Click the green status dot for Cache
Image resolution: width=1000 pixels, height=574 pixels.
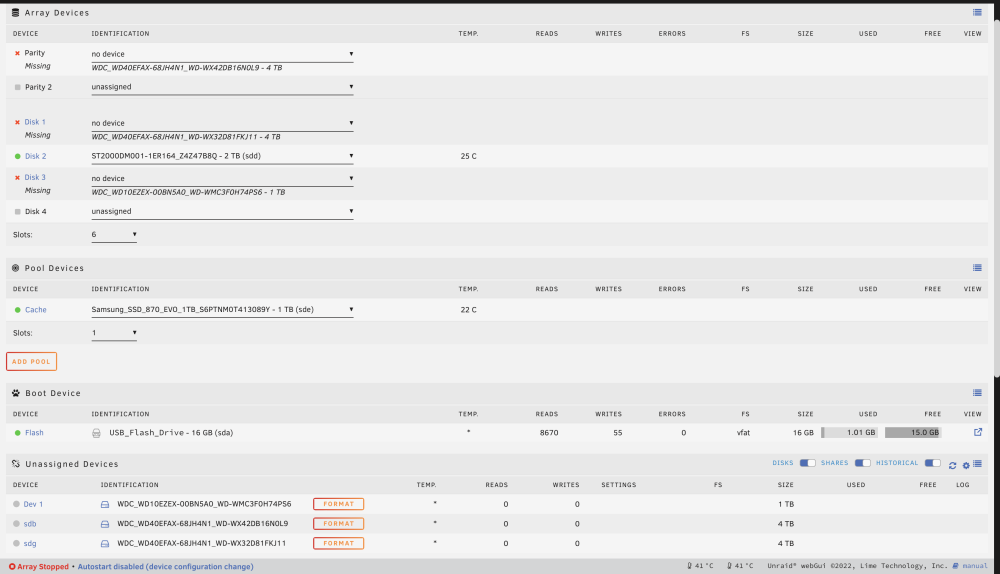click(x=17, y=309)
